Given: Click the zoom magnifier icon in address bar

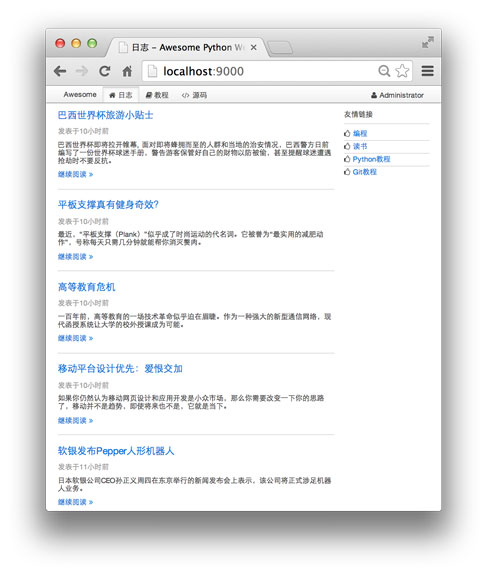Looking at the screenshot, I should pos(384,71).
